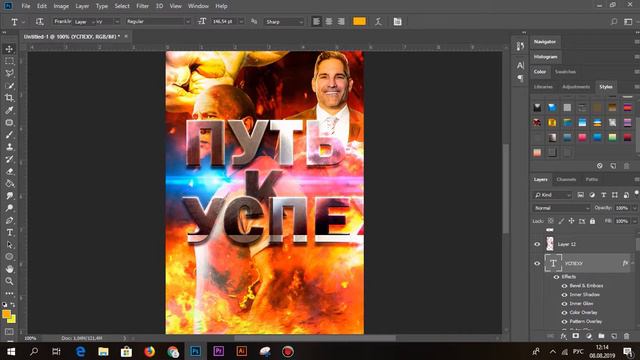Toggle visibility of all Effects

click(x=556, y=277)
